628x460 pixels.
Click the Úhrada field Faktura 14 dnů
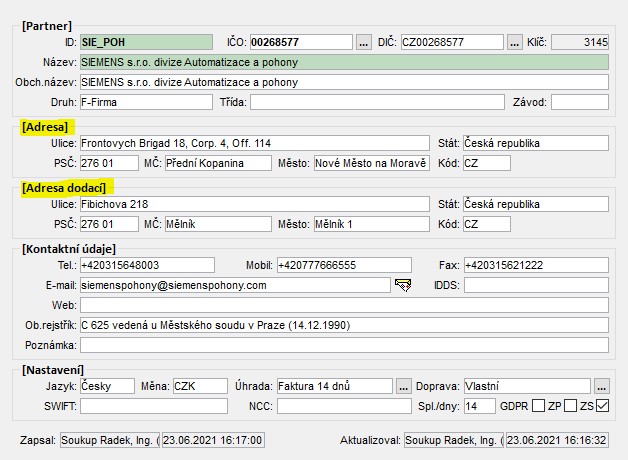tap(335, 386)
